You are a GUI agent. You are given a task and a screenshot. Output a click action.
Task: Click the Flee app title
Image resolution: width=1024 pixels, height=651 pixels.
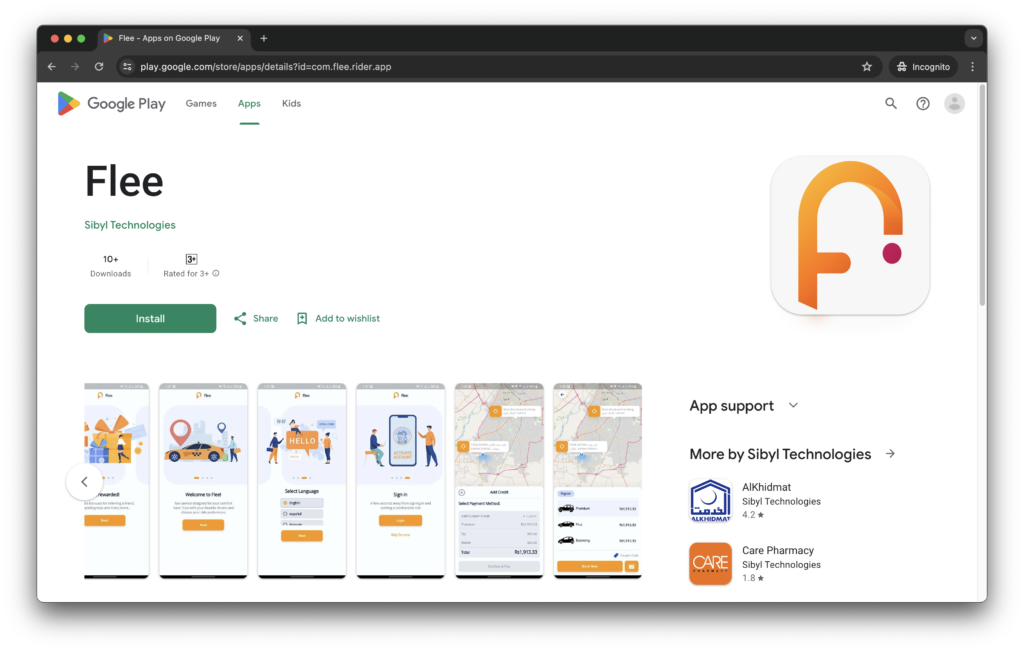(124, 181)
